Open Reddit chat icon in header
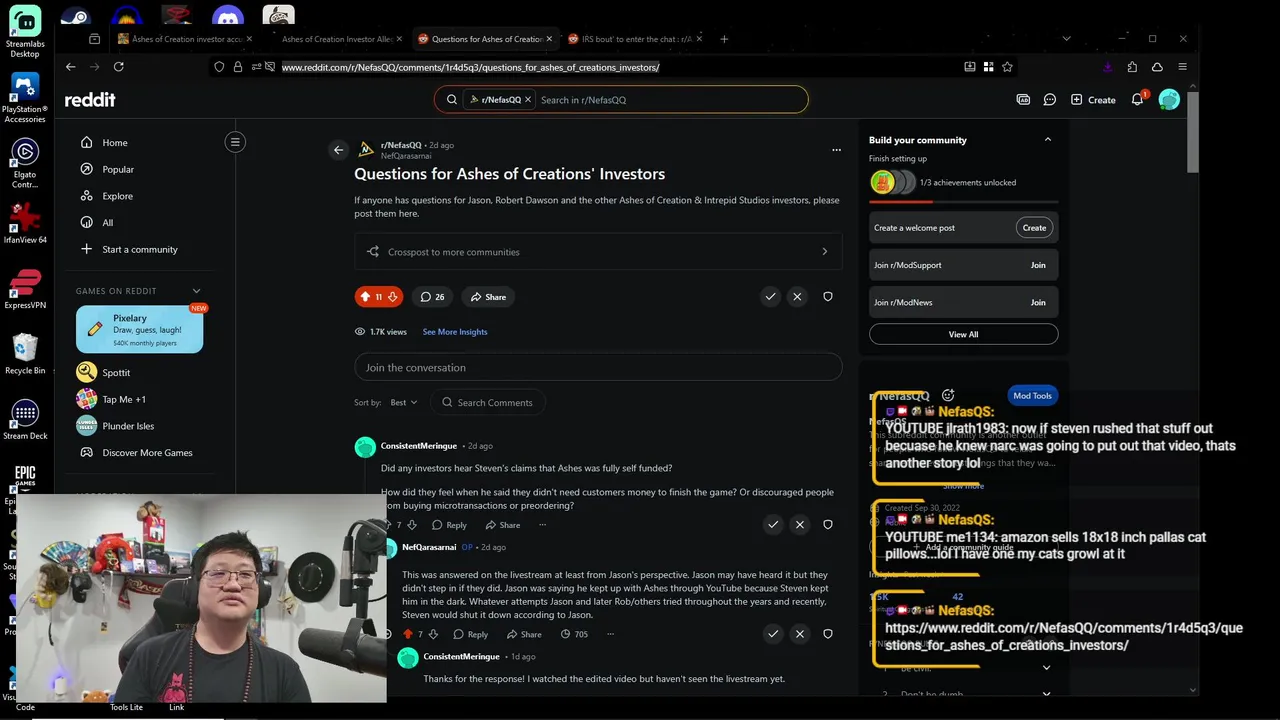This screenshot has height=720, width=1280. pos(1050,100)
